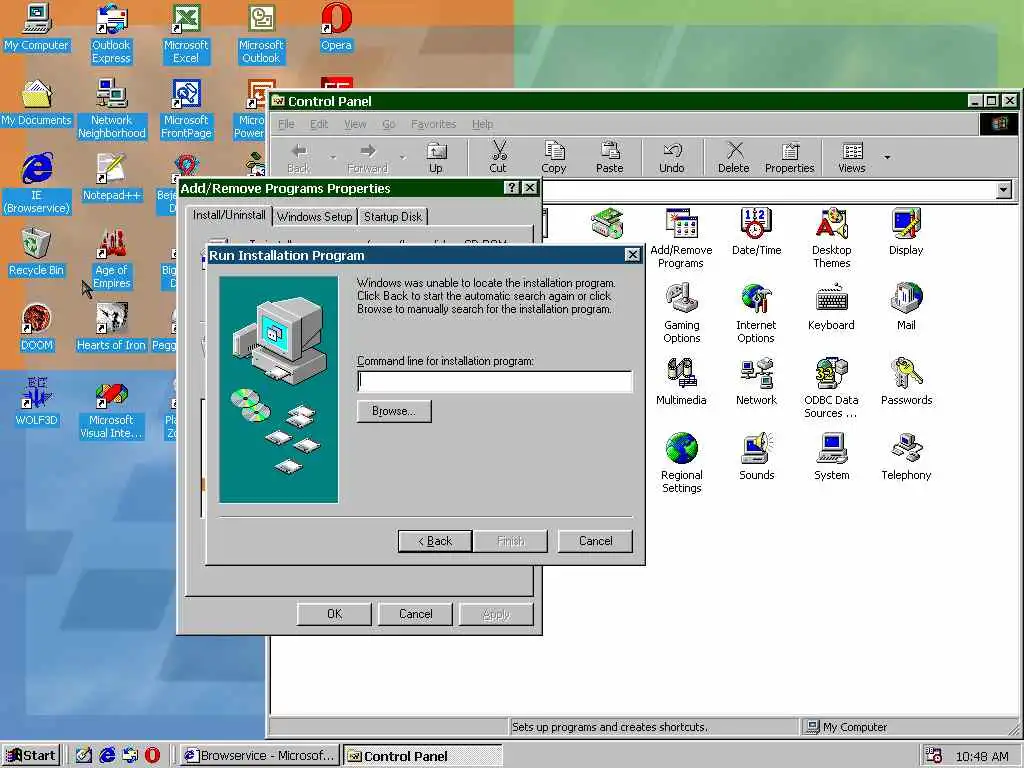The image size is (1024, 768).
Task: Open the Passwords control panel icon
Action: tap(906, 382)
